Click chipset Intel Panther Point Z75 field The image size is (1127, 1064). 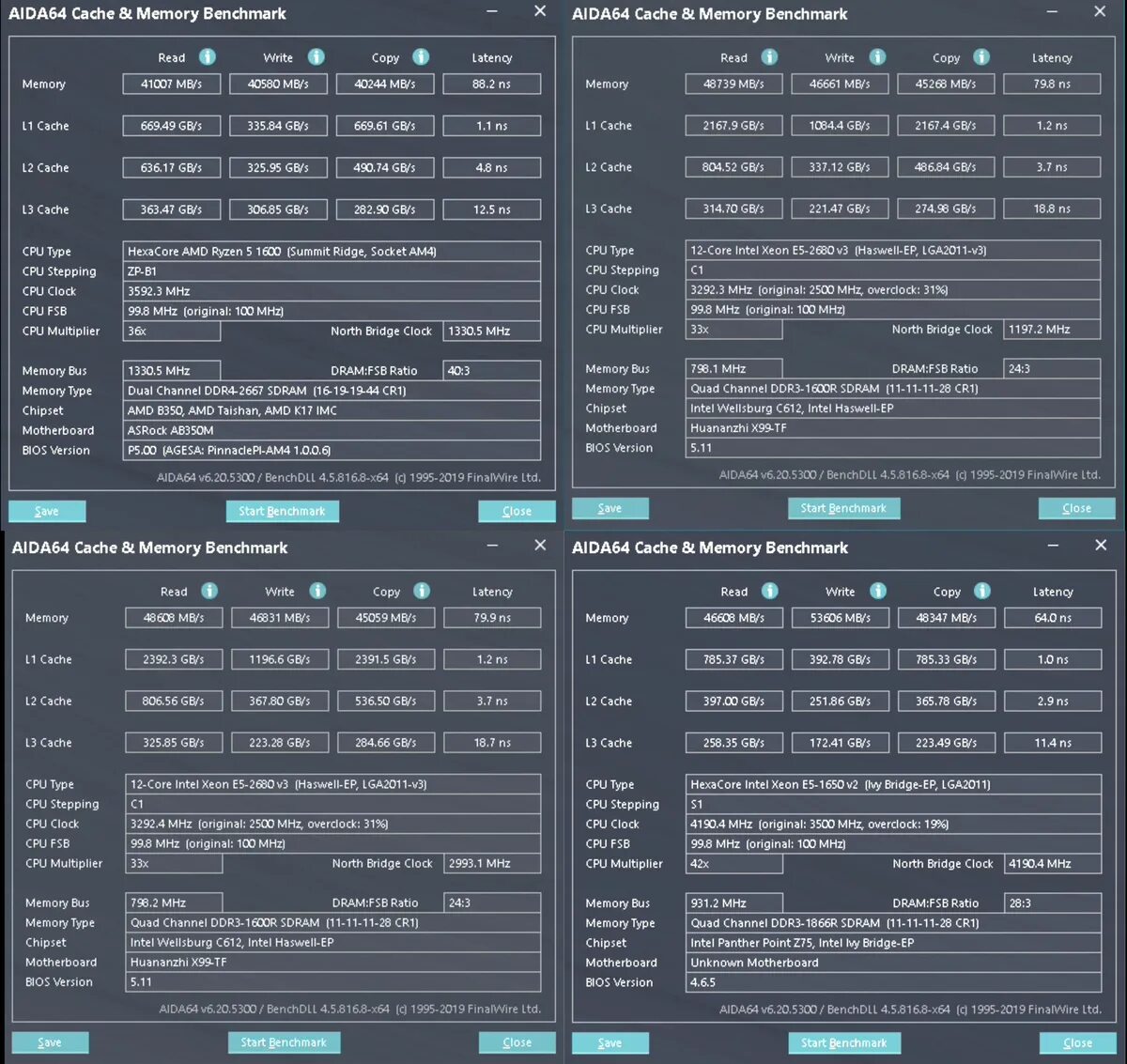click(893, 943)
